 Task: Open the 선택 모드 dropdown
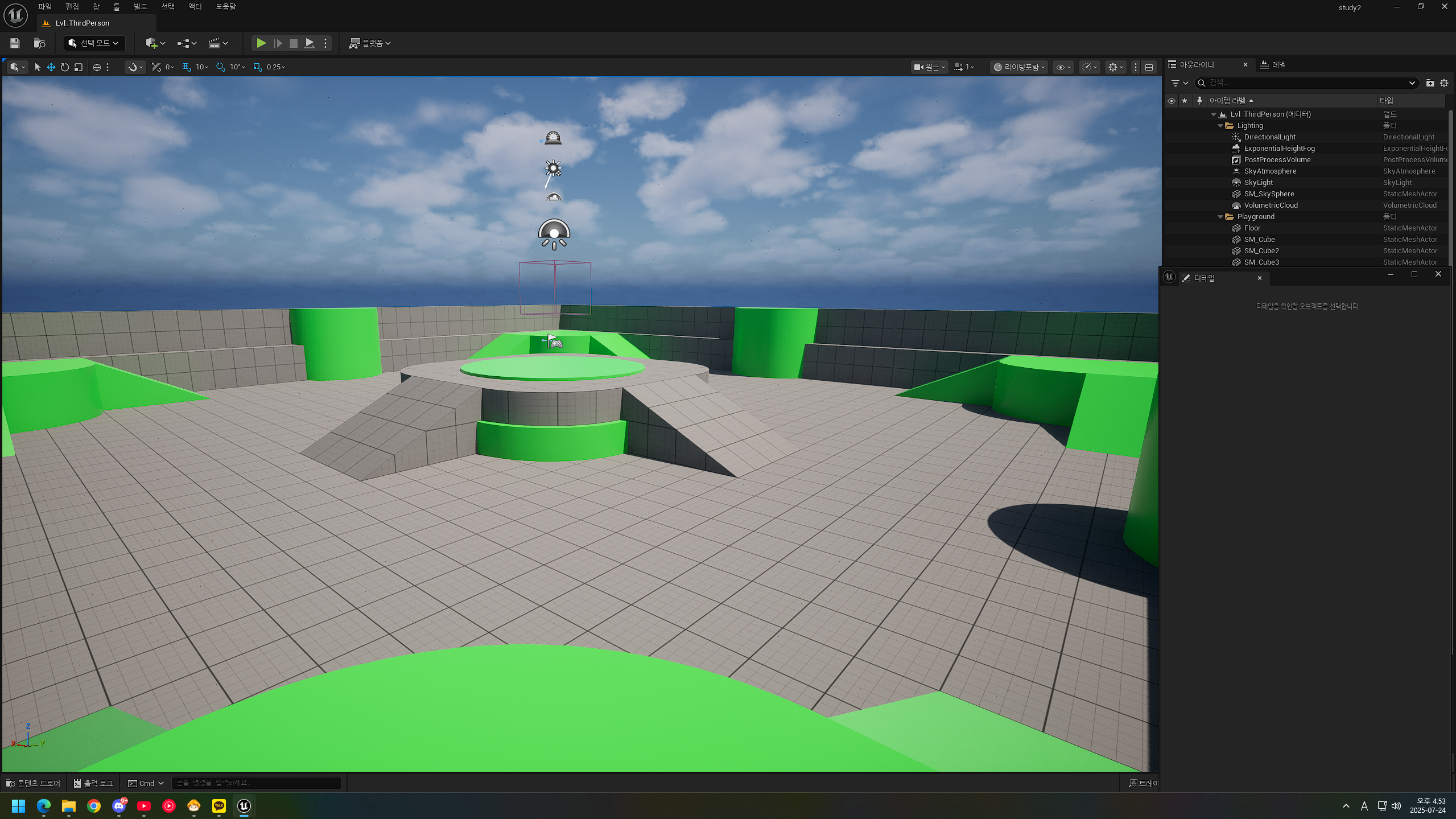94,43
